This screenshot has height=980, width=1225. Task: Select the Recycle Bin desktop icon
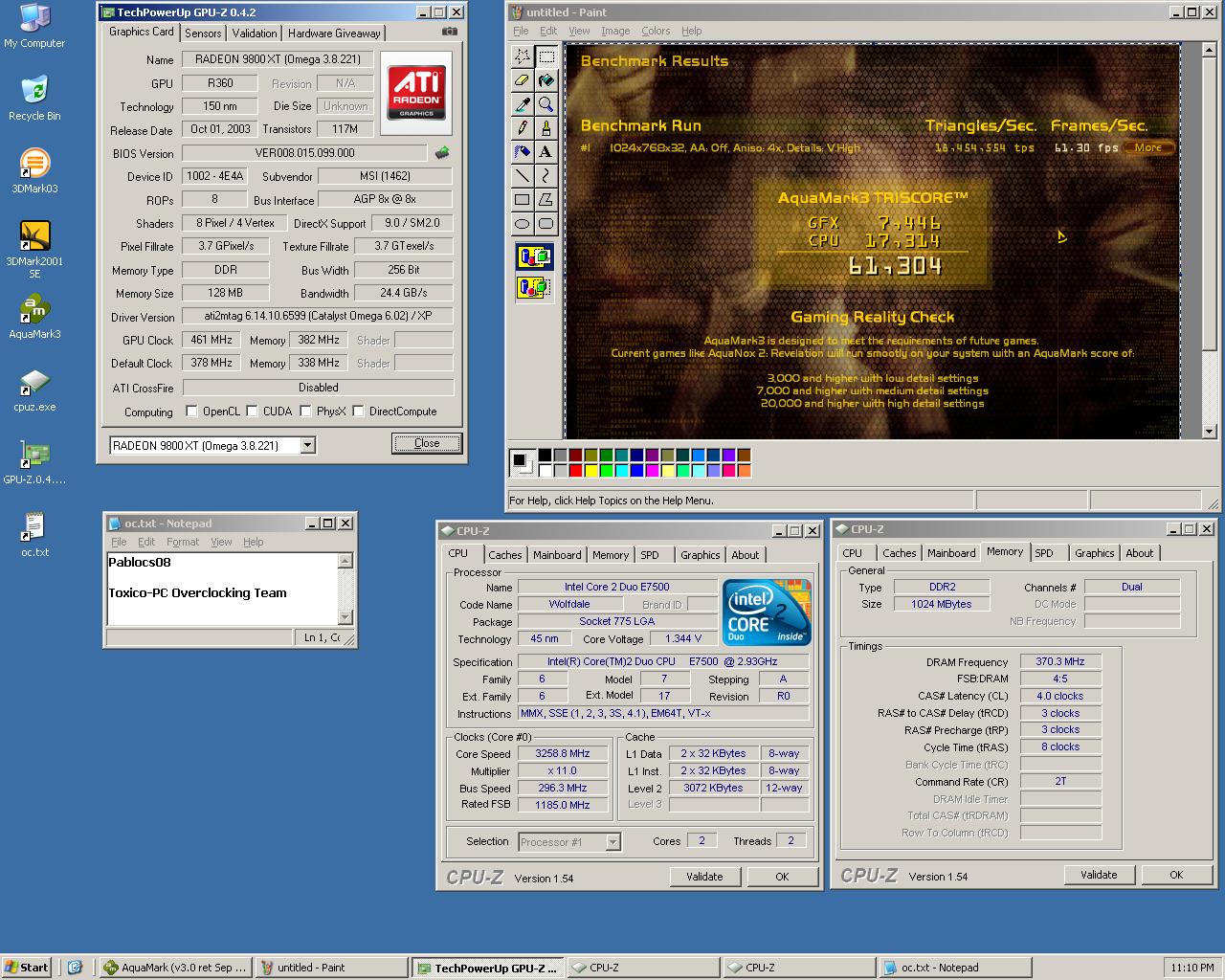pos(34,99)
